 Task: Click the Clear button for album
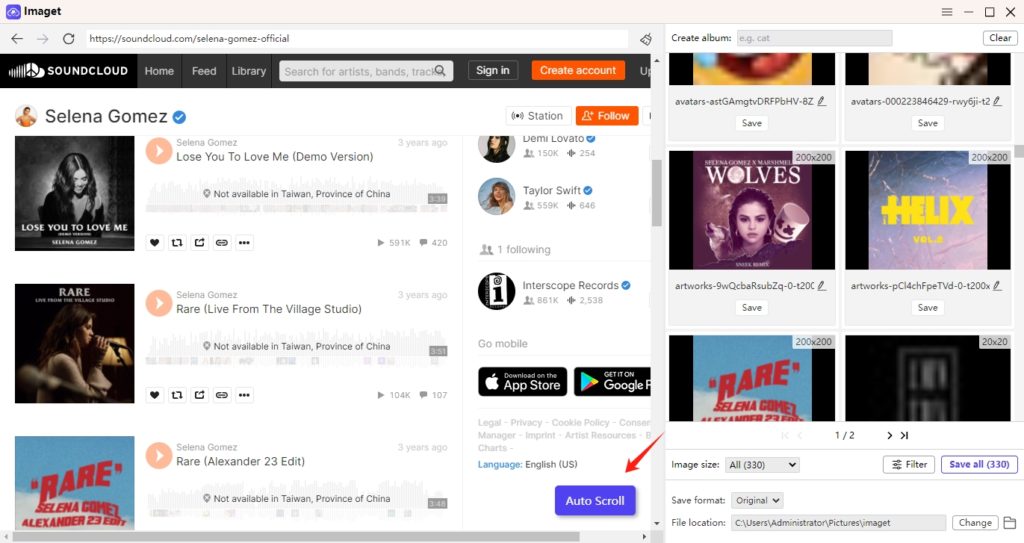pyautogui.click(x=1000, y=38)
